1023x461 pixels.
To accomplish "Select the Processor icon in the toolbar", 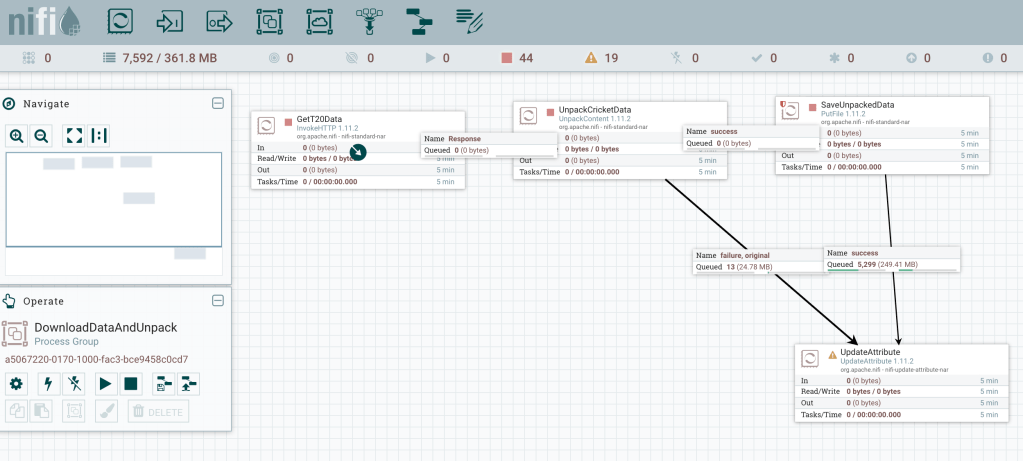I will pyautogui.click(x=122, y=19).
